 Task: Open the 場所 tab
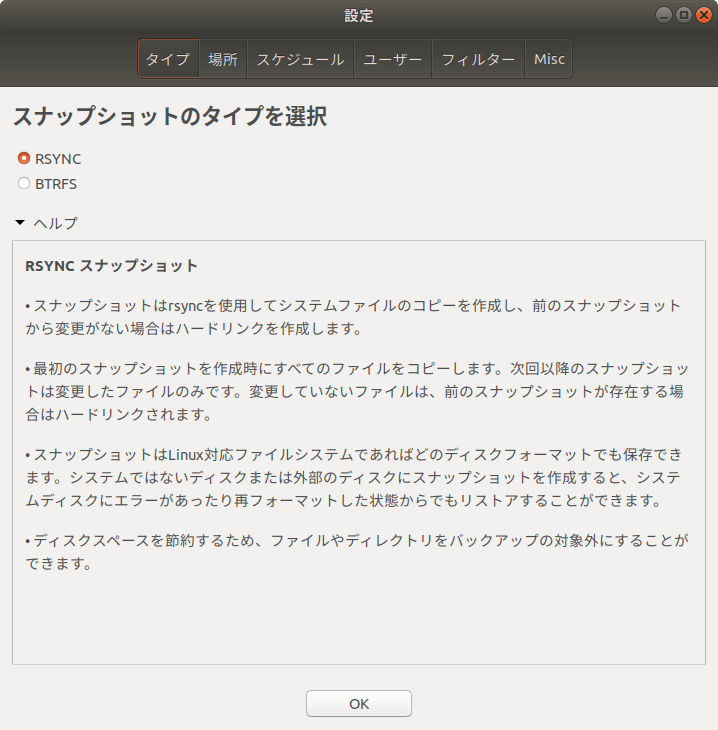tap(223, 59)
